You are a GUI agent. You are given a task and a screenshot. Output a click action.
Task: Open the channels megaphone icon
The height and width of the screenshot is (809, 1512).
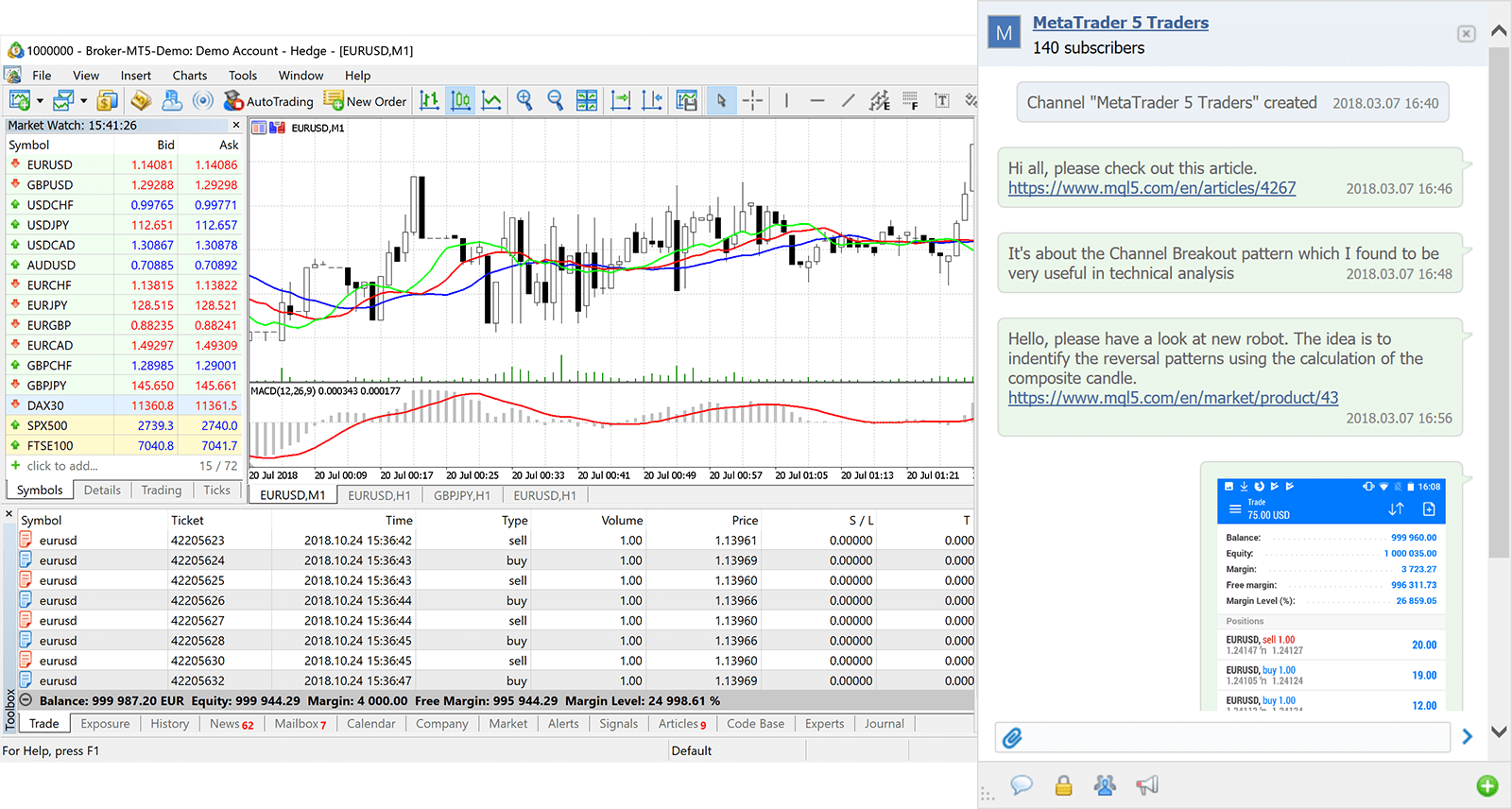click(1146, 785)
